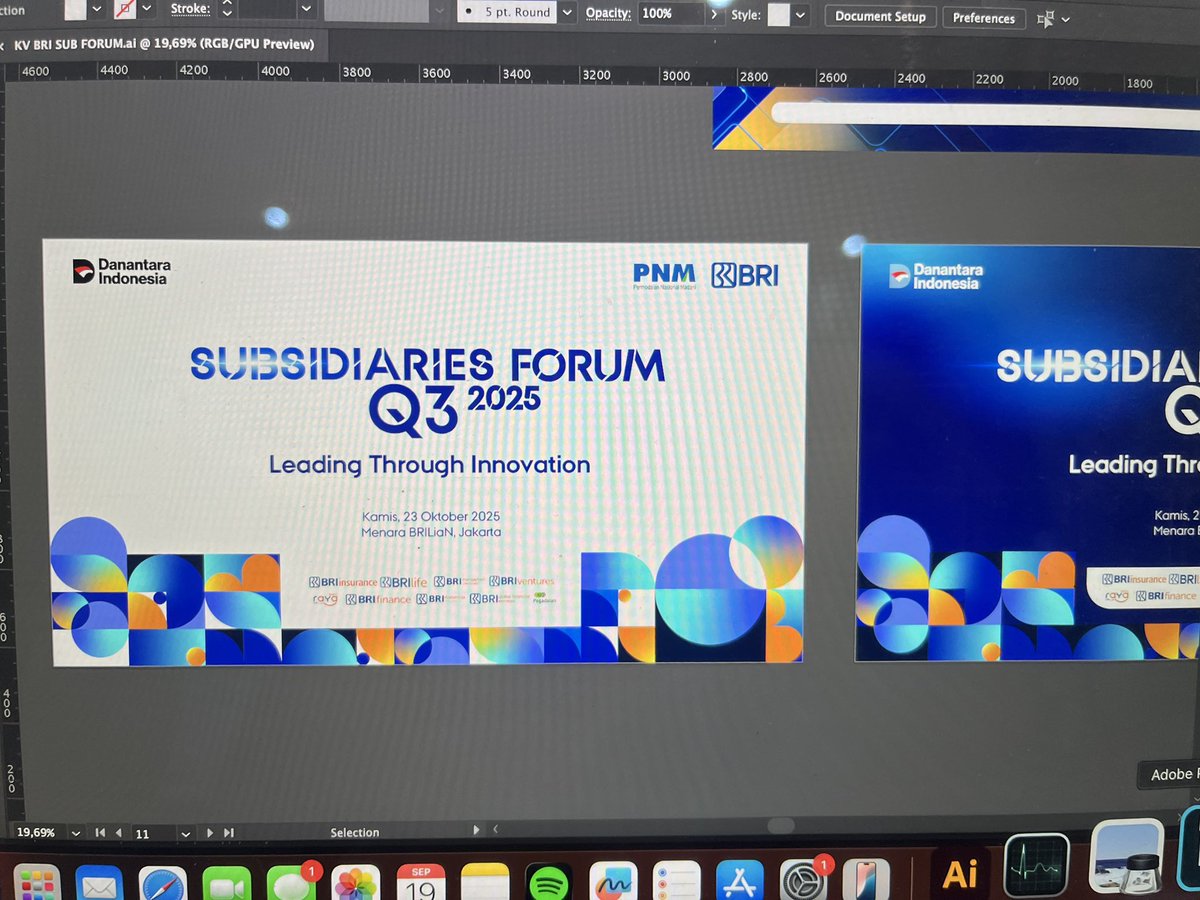Go to last artboard button

coord(229,832)
